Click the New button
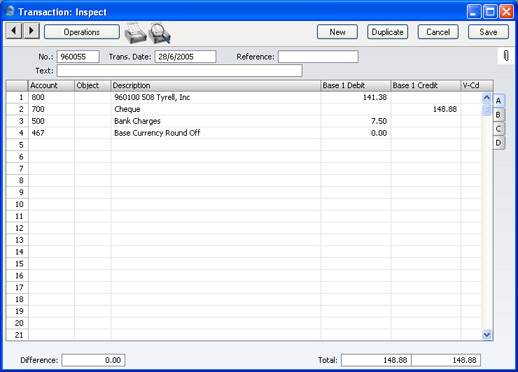Image resolution: width=518 pixels, height=372 pixels. [x=337, y=32]
